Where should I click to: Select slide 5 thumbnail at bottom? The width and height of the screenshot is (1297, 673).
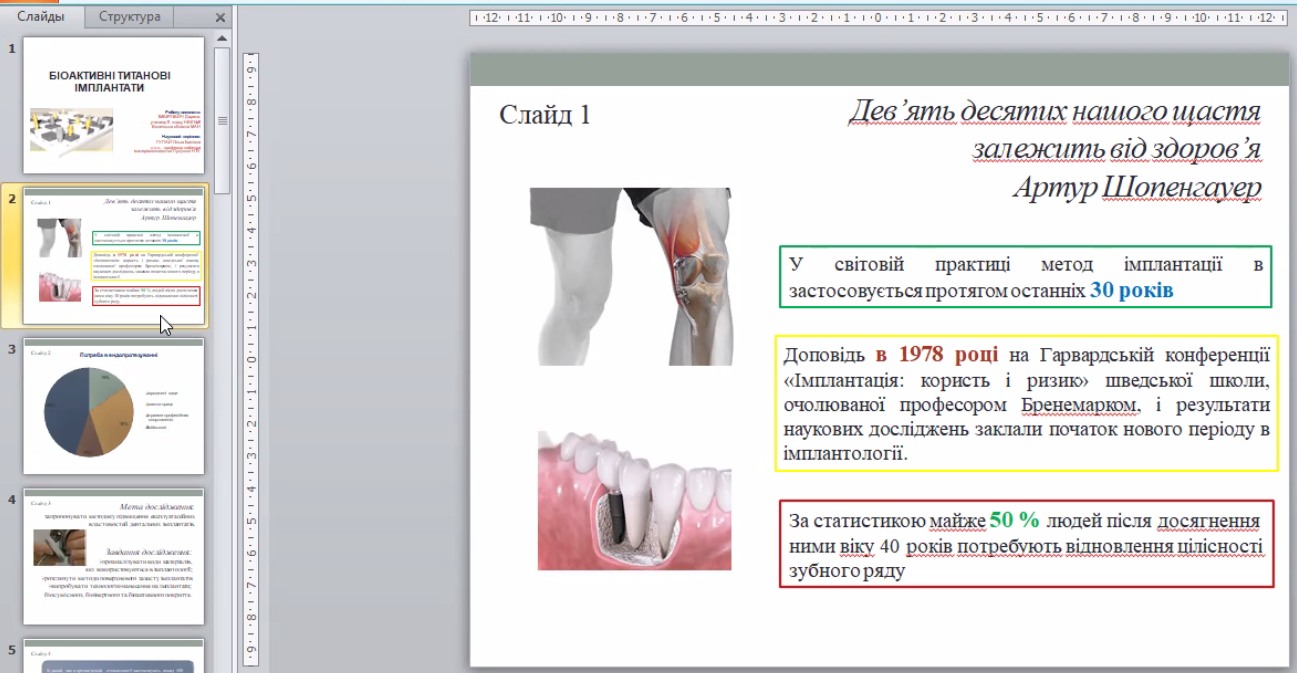[114, 656]
